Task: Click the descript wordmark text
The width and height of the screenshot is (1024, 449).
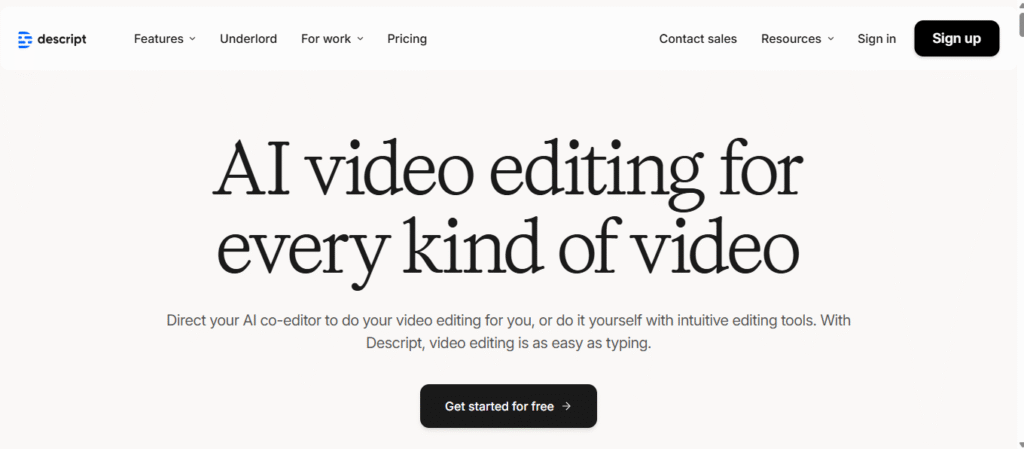Action: click(63, 39)
